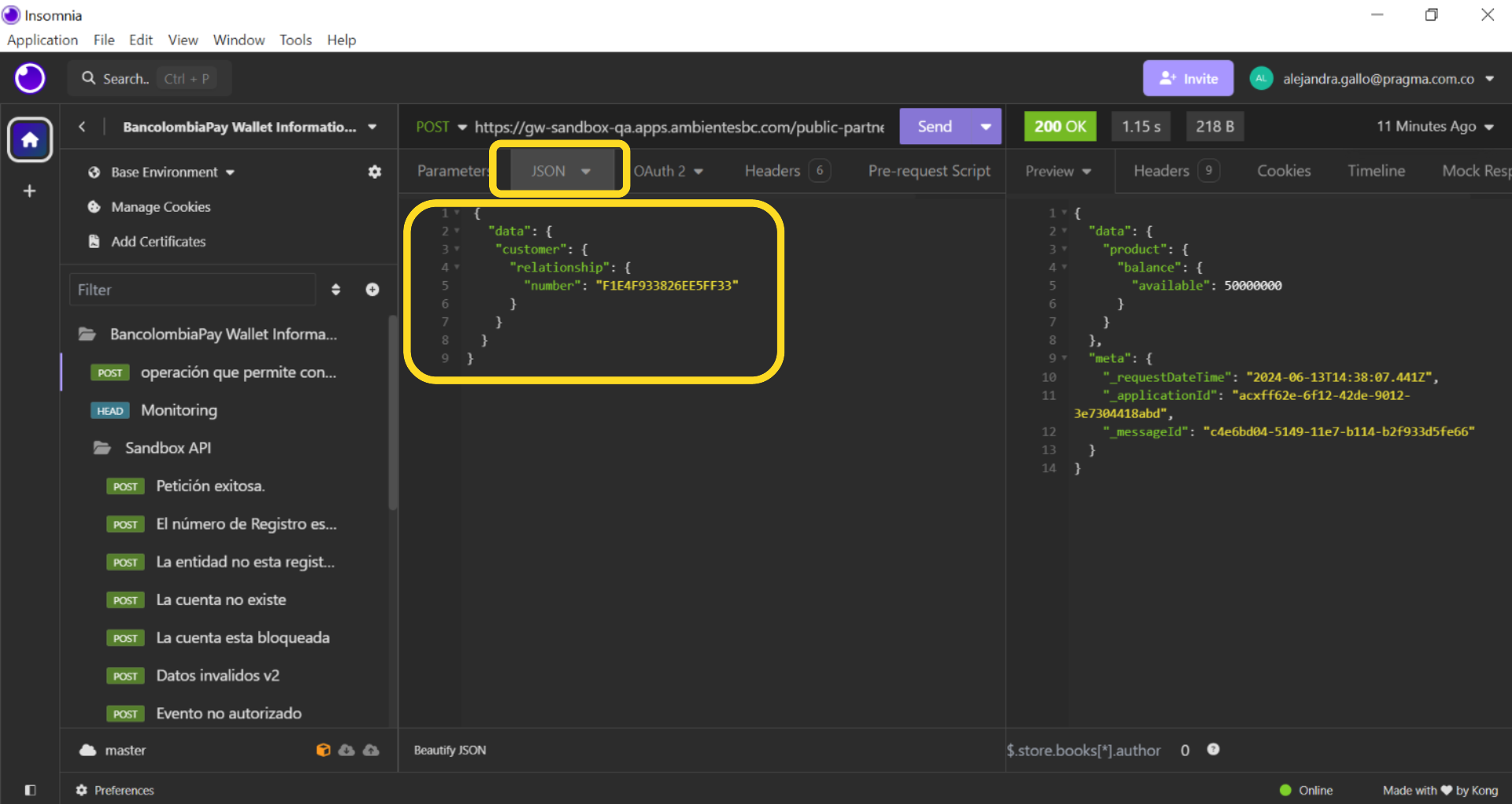Click the Manage Cookies cookie icon
Image resolution: width=1512 pixels, height=804 pixels.
94,207
